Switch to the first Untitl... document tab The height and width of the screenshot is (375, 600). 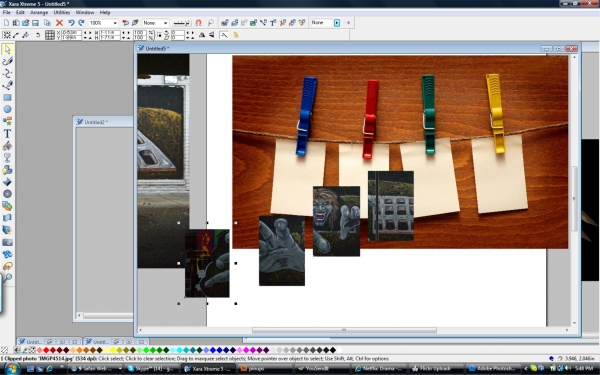pyautogui.click(x=34, y=342)
